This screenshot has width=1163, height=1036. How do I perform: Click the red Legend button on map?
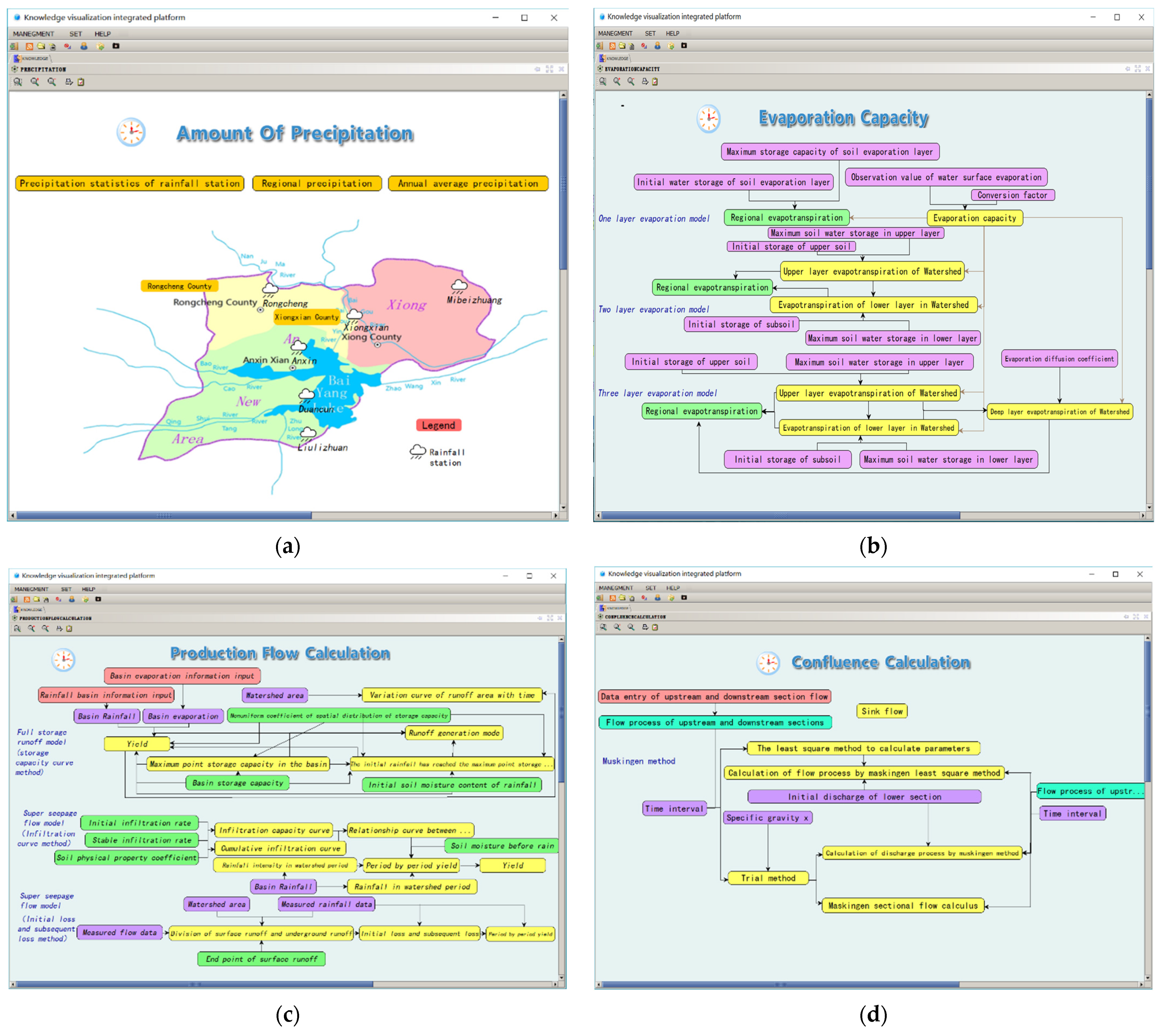438,425
